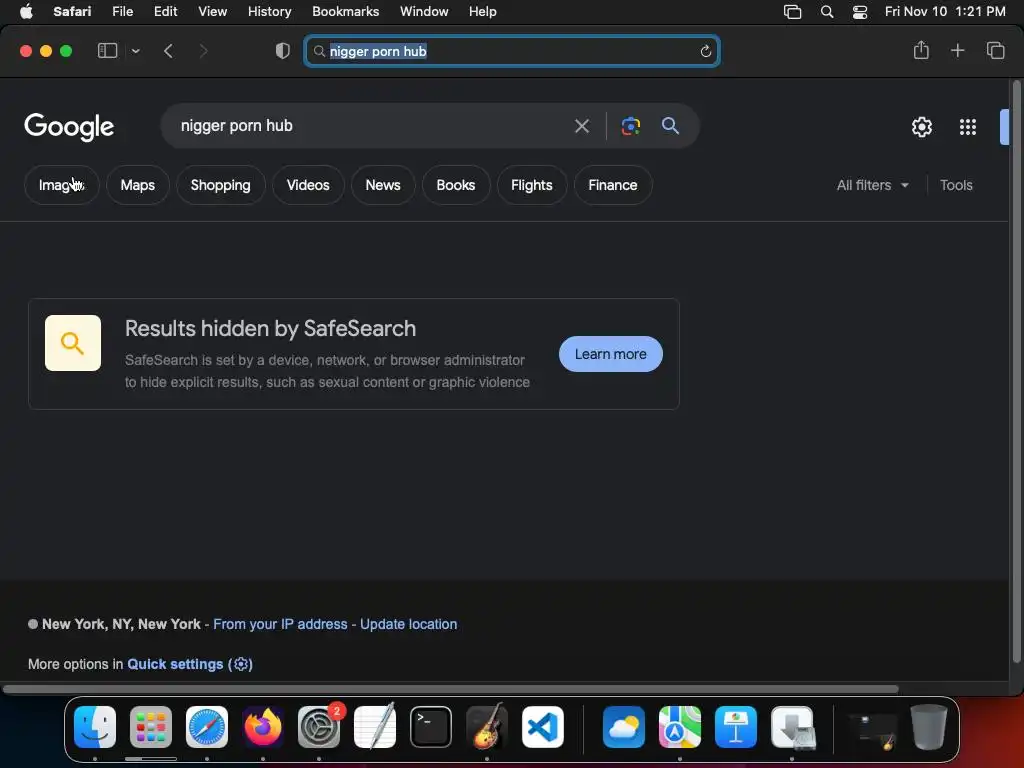Open the Safari menu
This screenshot has height=768, width=1024.
(x=72, y=11)
